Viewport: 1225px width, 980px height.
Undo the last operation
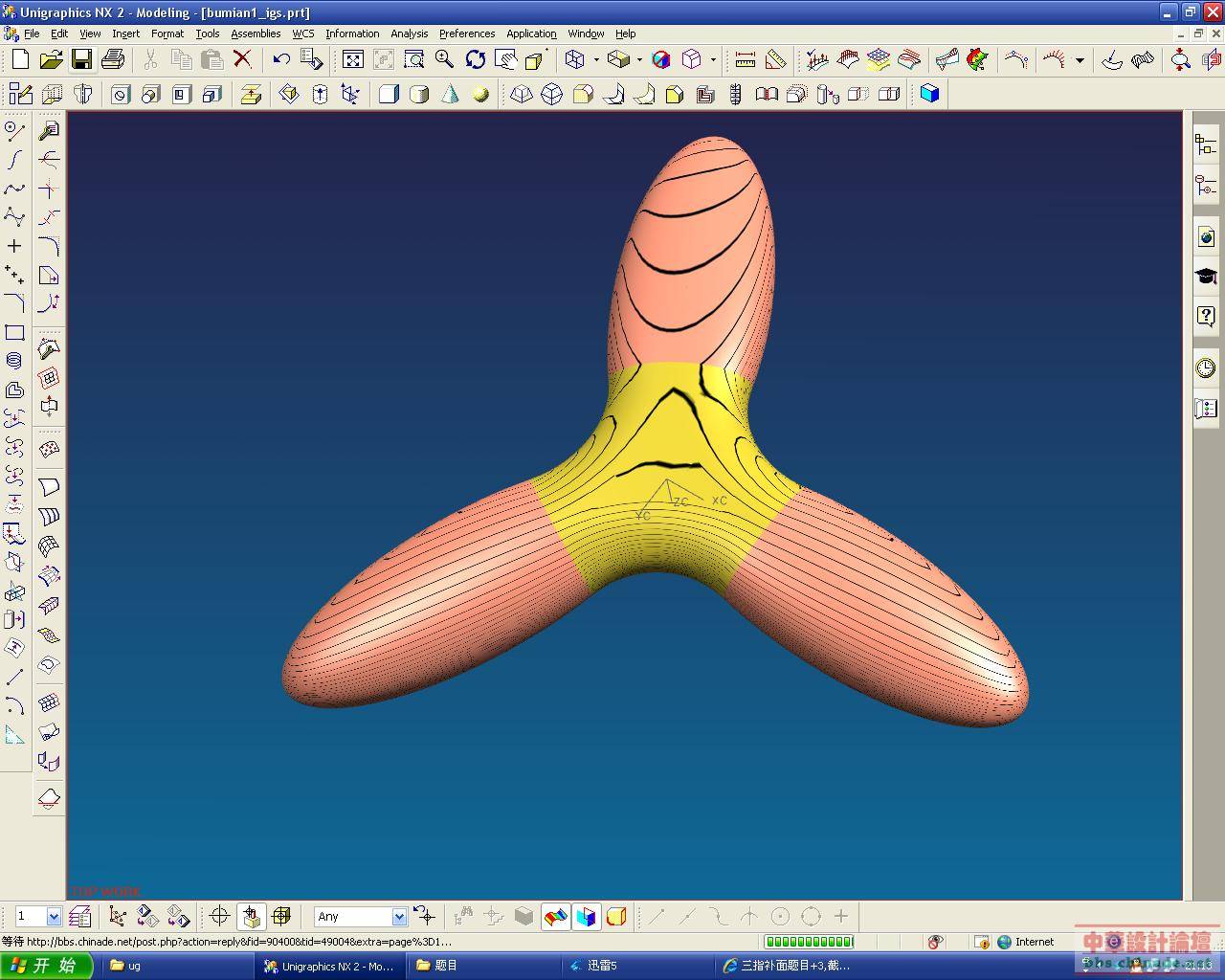tap(280, 59)
